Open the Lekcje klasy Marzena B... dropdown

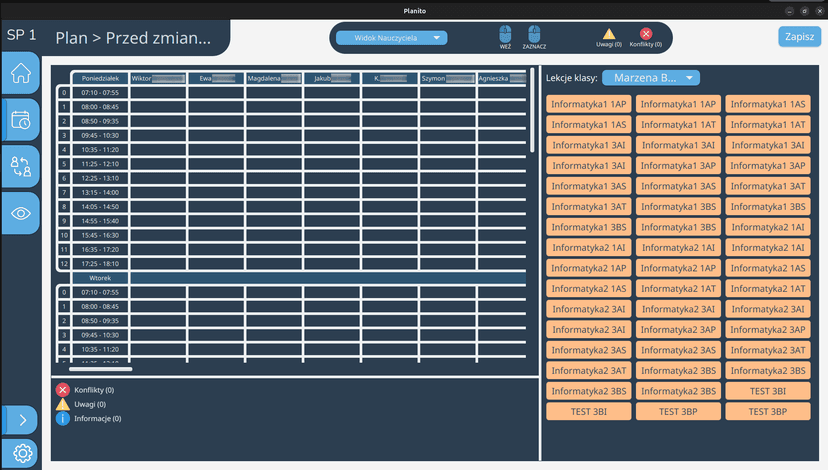pyautogui.click(x=651, y=78)
